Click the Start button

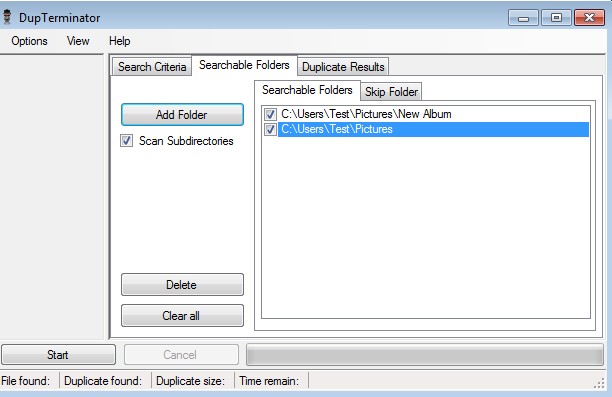(59, 354)
